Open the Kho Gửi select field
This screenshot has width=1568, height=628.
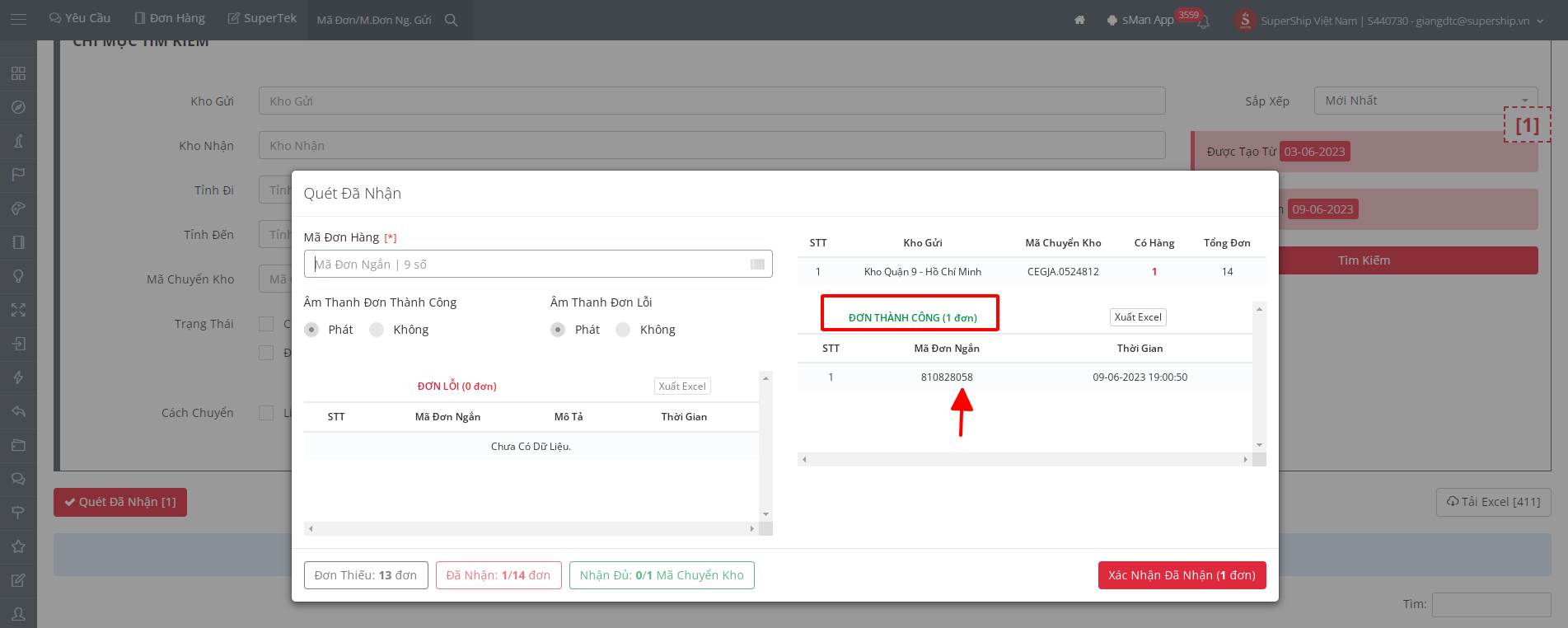[712, 101]
